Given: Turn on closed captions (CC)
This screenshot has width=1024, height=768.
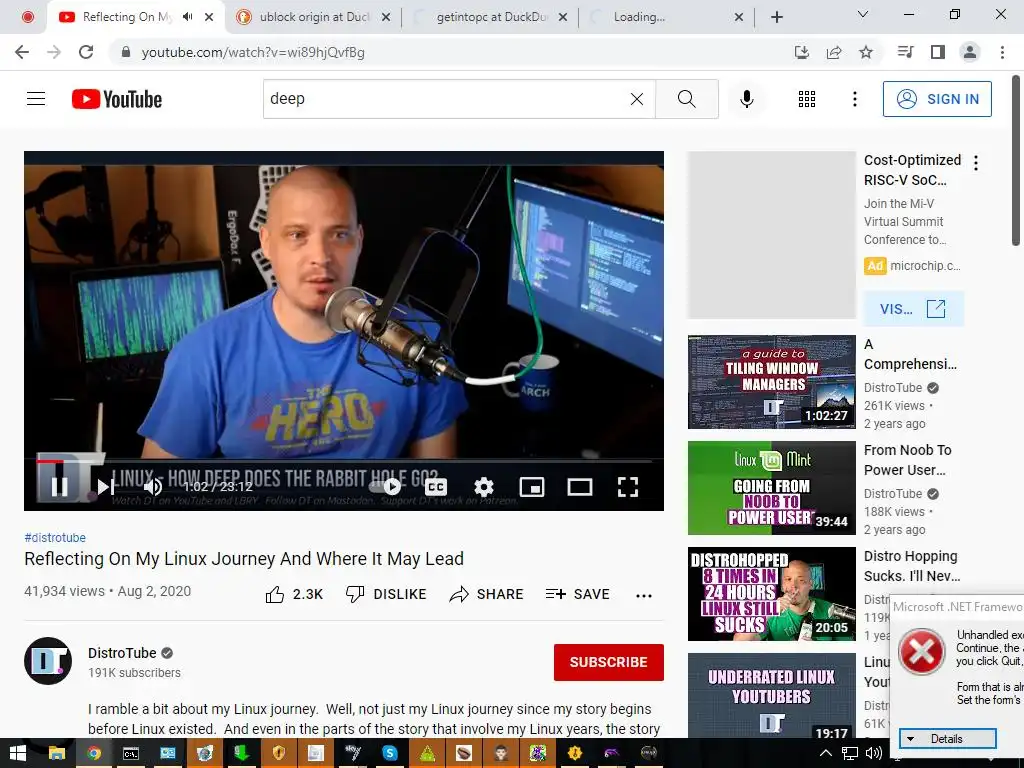Looking at the screenshot, I should click(436, 487).
